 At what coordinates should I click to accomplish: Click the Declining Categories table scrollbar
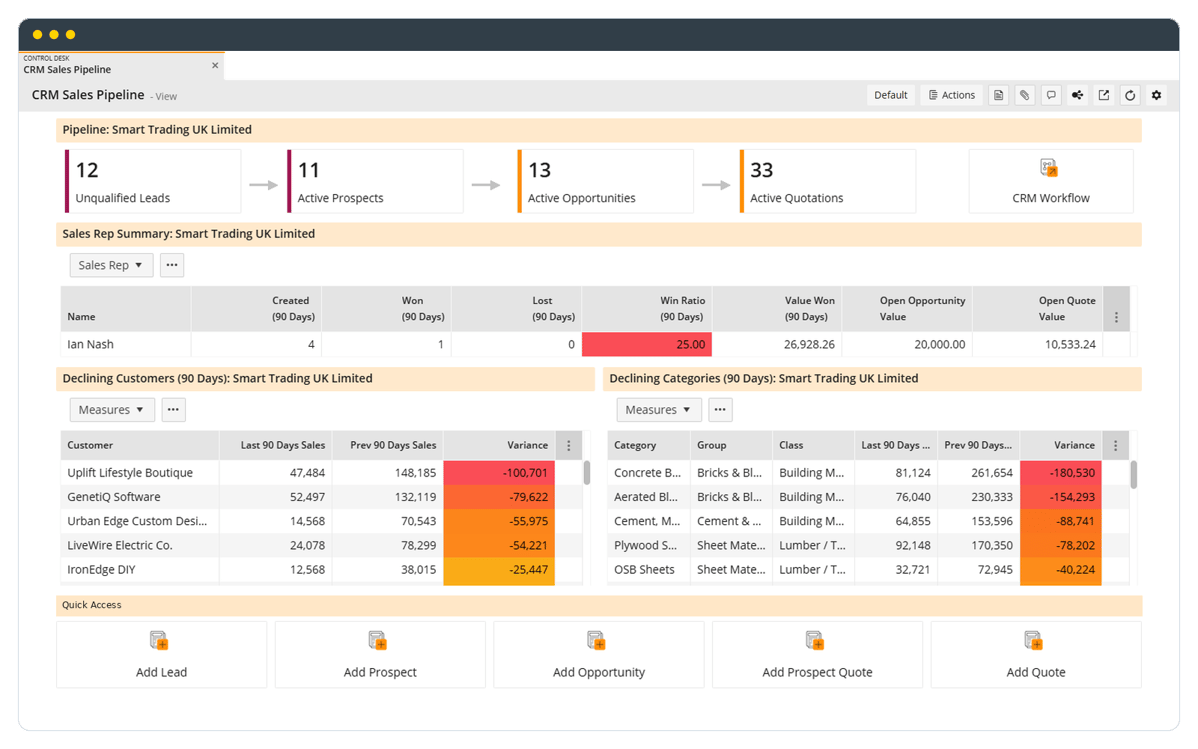coord(1134,475)
